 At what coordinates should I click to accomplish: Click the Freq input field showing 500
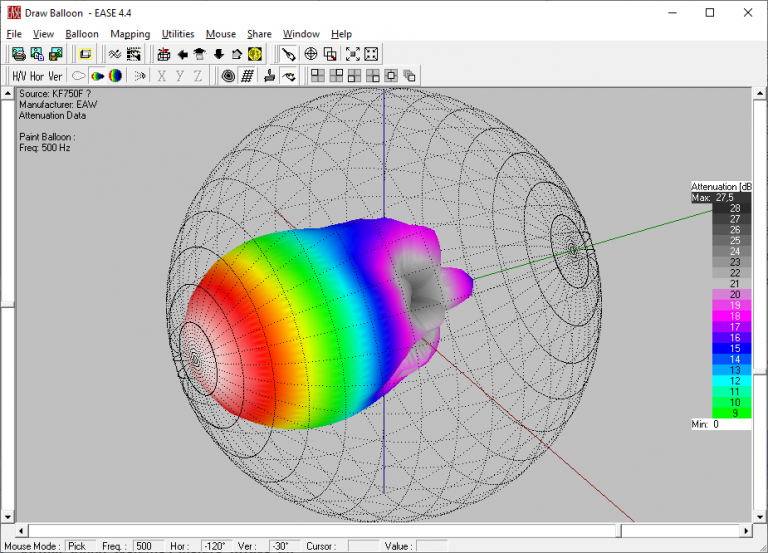pyautogui.click(x=149, y=546)
